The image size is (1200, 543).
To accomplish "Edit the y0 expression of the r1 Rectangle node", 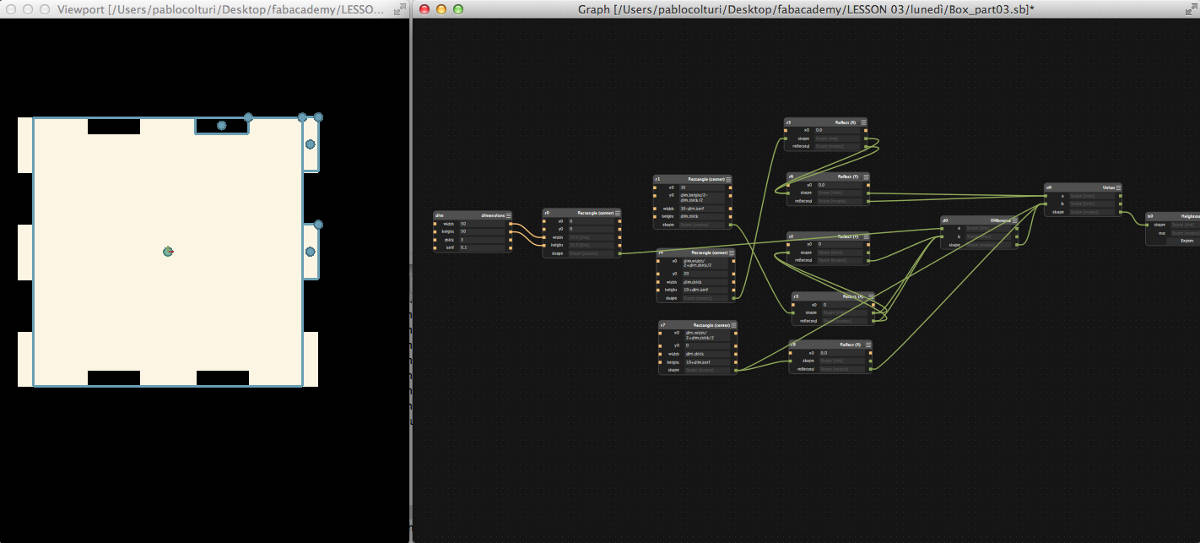I will pyautogui.click(x=702, y=198).
